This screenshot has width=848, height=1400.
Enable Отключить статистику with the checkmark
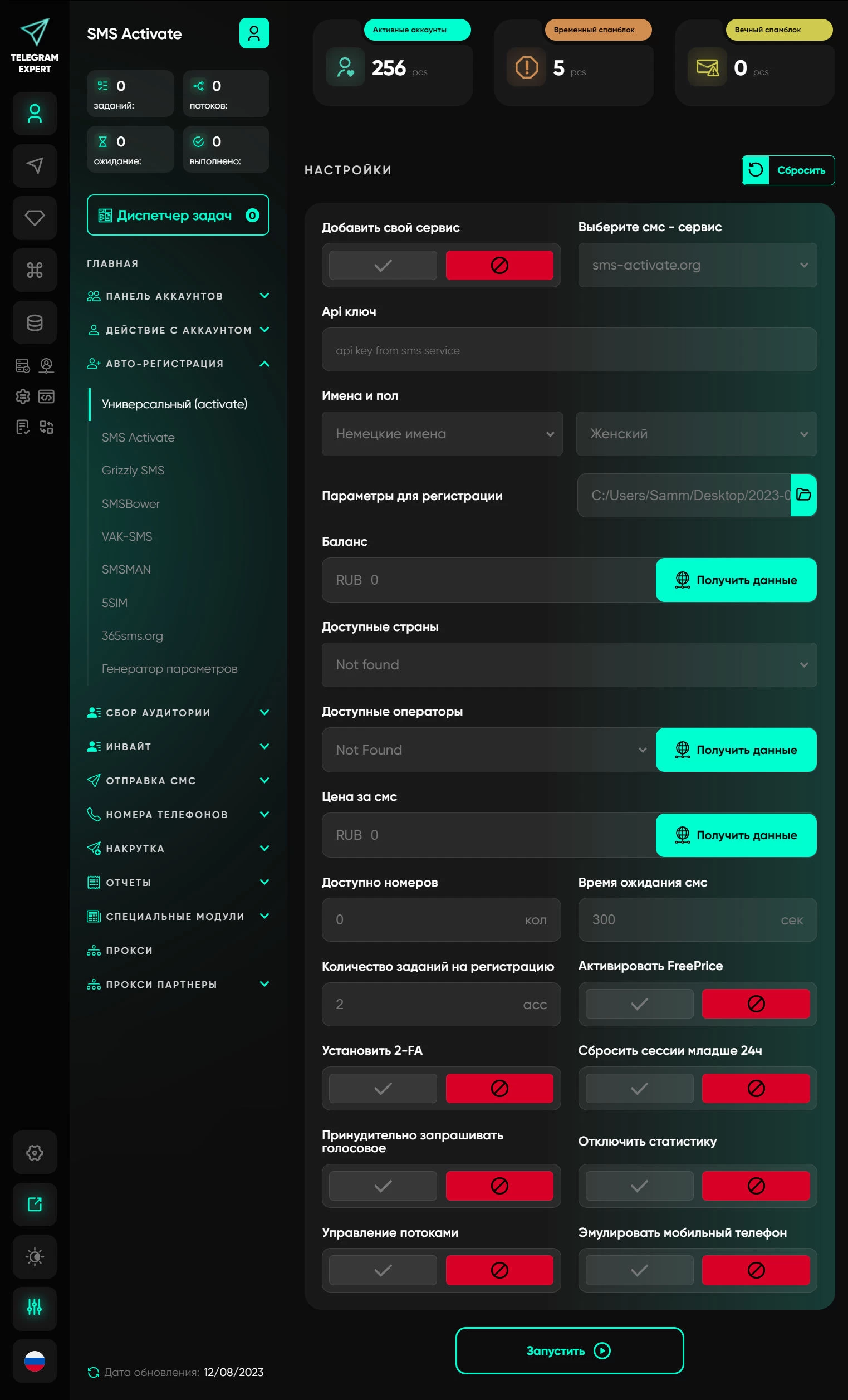point(640,1186)
